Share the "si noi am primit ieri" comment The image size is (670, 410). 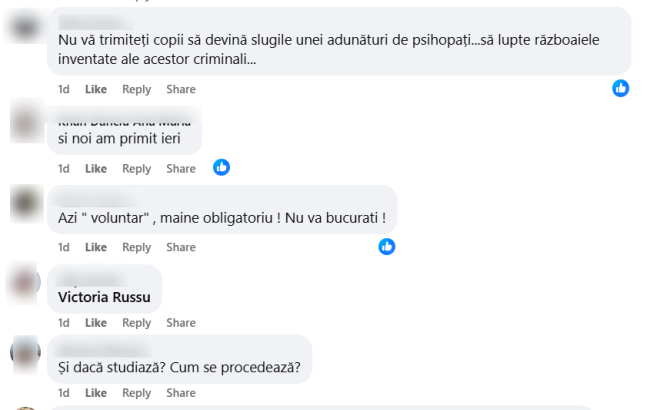[x=181, y=169]
